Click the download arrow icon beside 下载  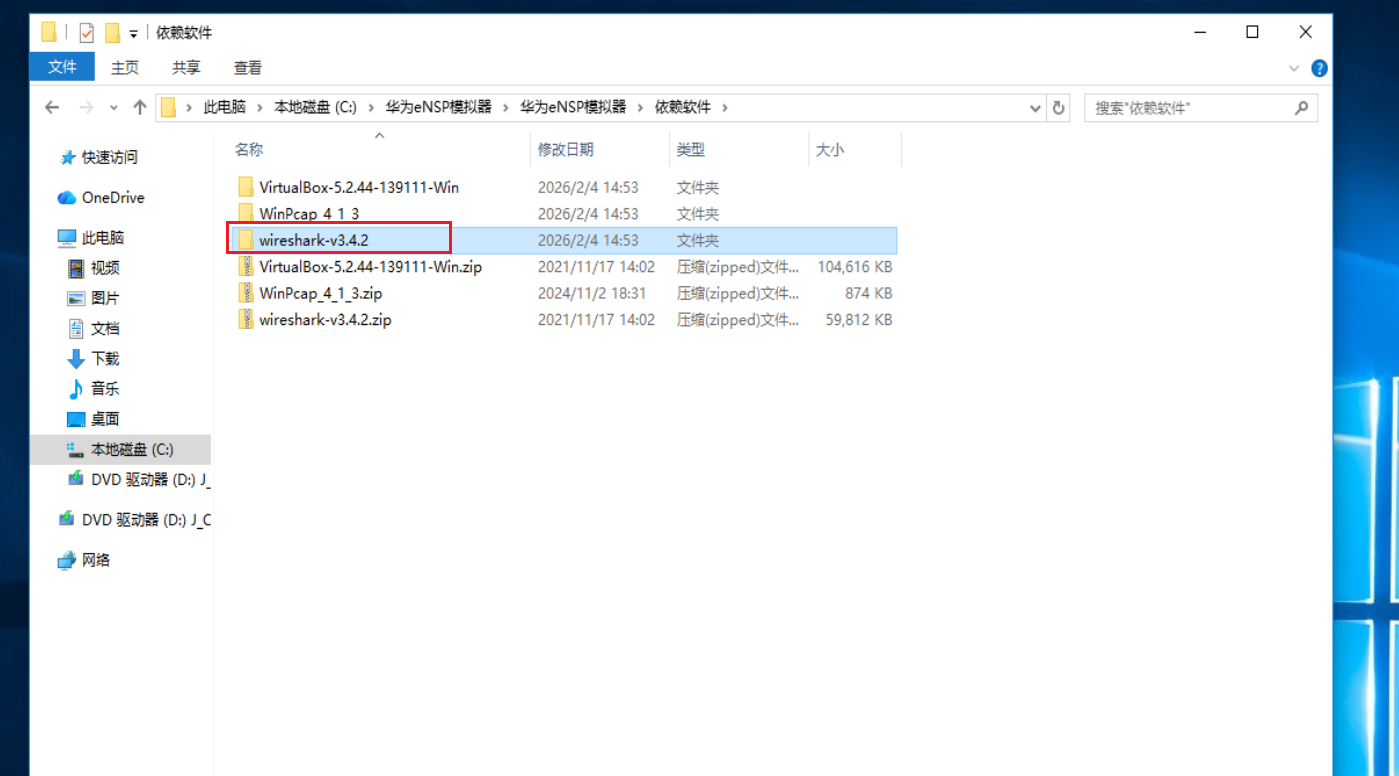point(76,358)
